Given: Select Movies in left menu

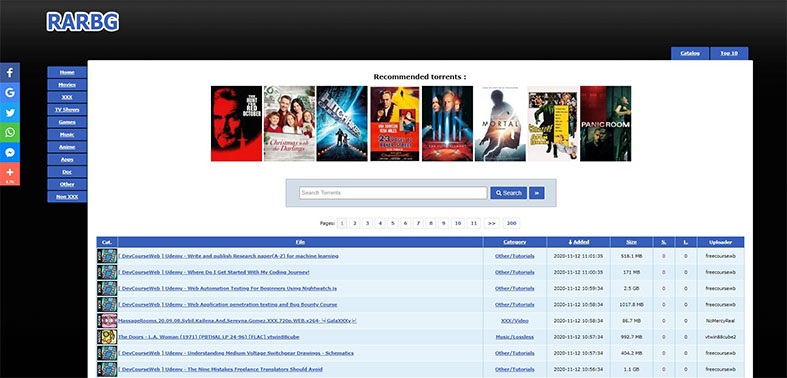Looking at the screenshot, I should point(67,85).
